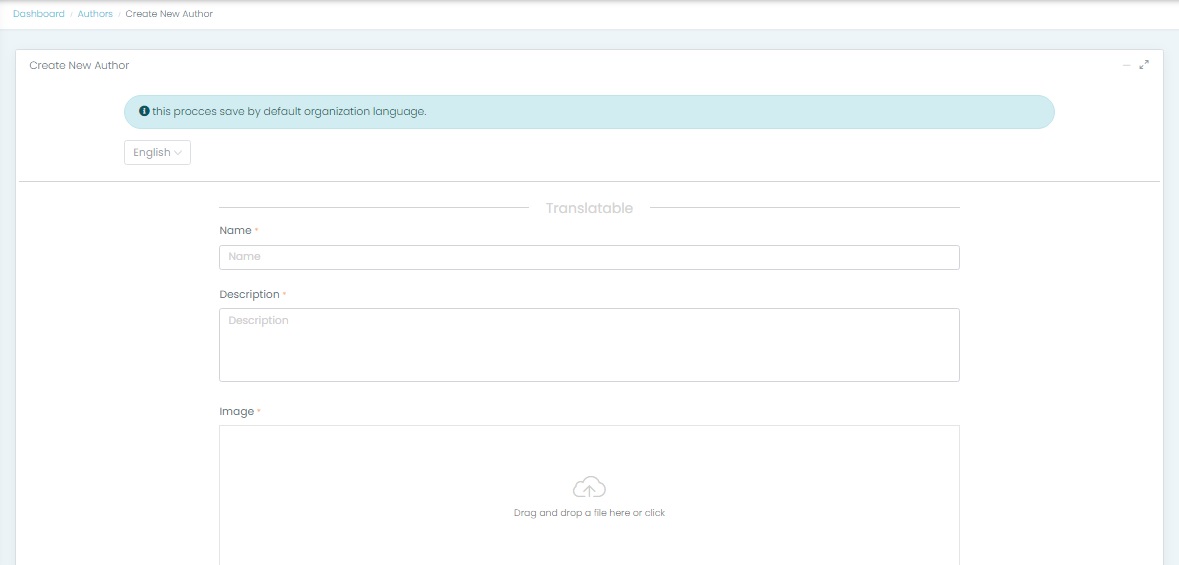Screen dimensions: 1179x565
Task: Open the Authors breadcrumb link
Action: click(95, 14)
